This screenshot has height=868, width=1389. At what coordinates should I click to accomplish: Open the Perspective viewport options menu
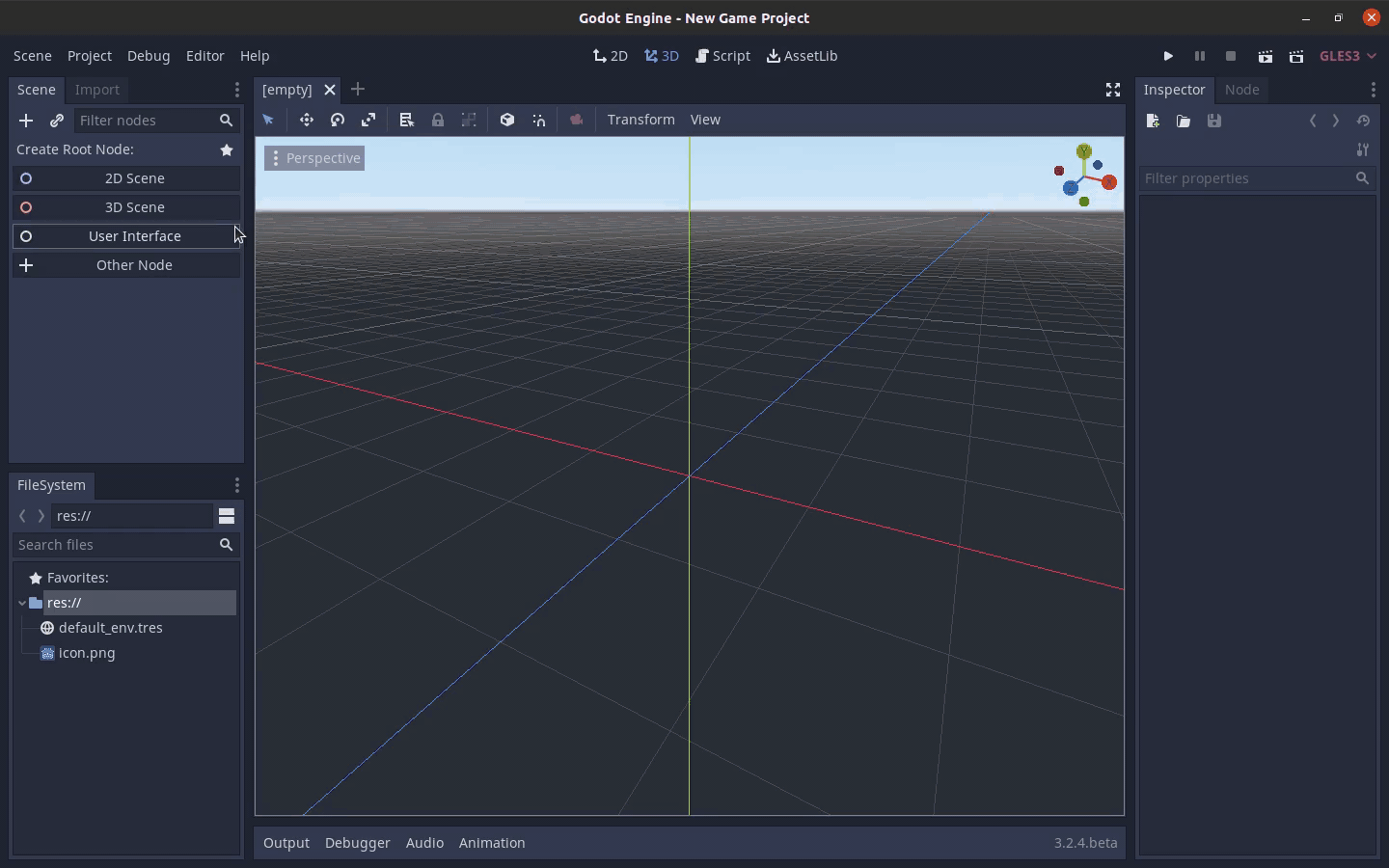(x=314, y=158)
